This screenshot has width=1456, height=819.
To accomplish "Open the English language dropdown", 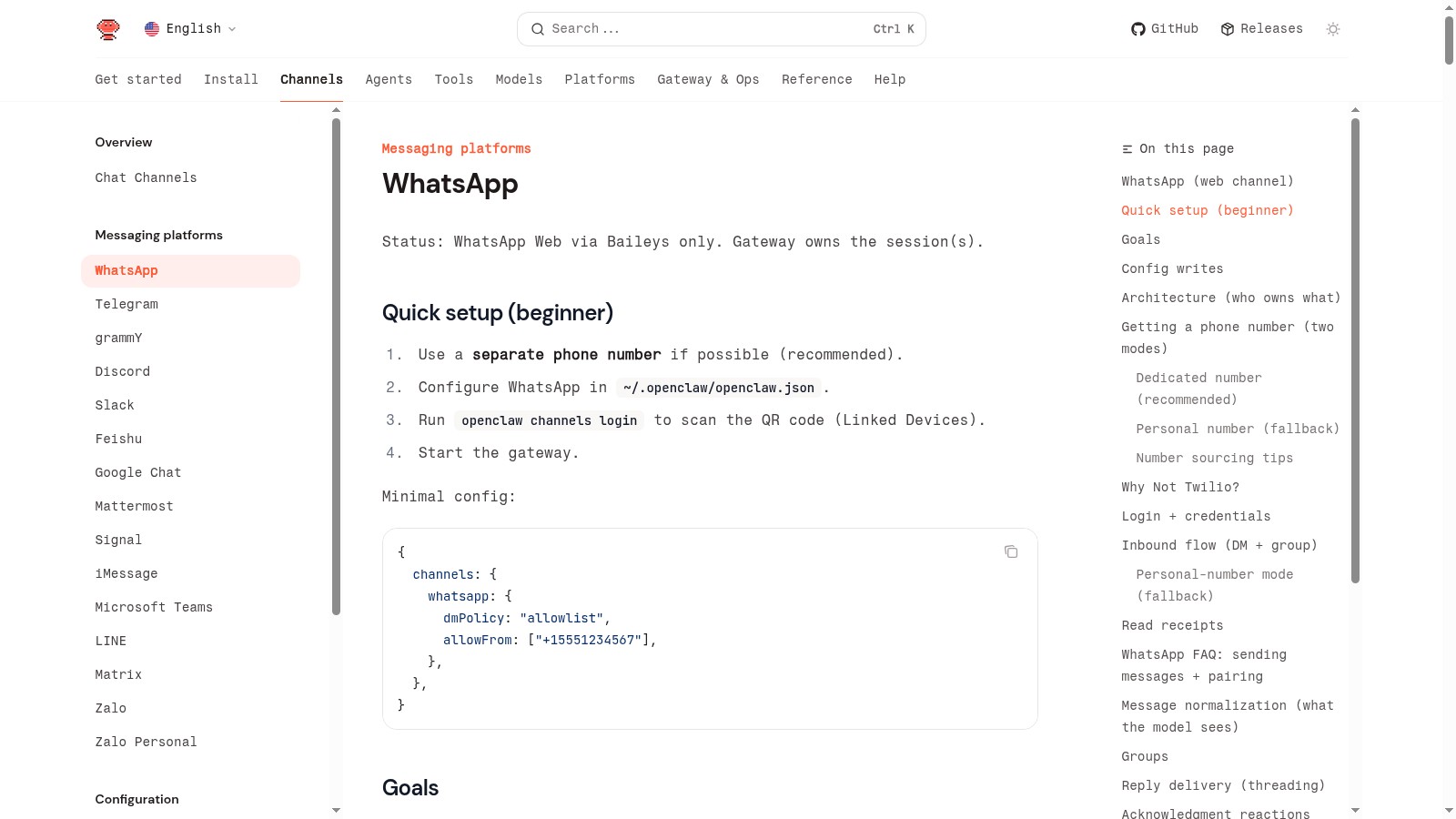I will click(190, 29).
